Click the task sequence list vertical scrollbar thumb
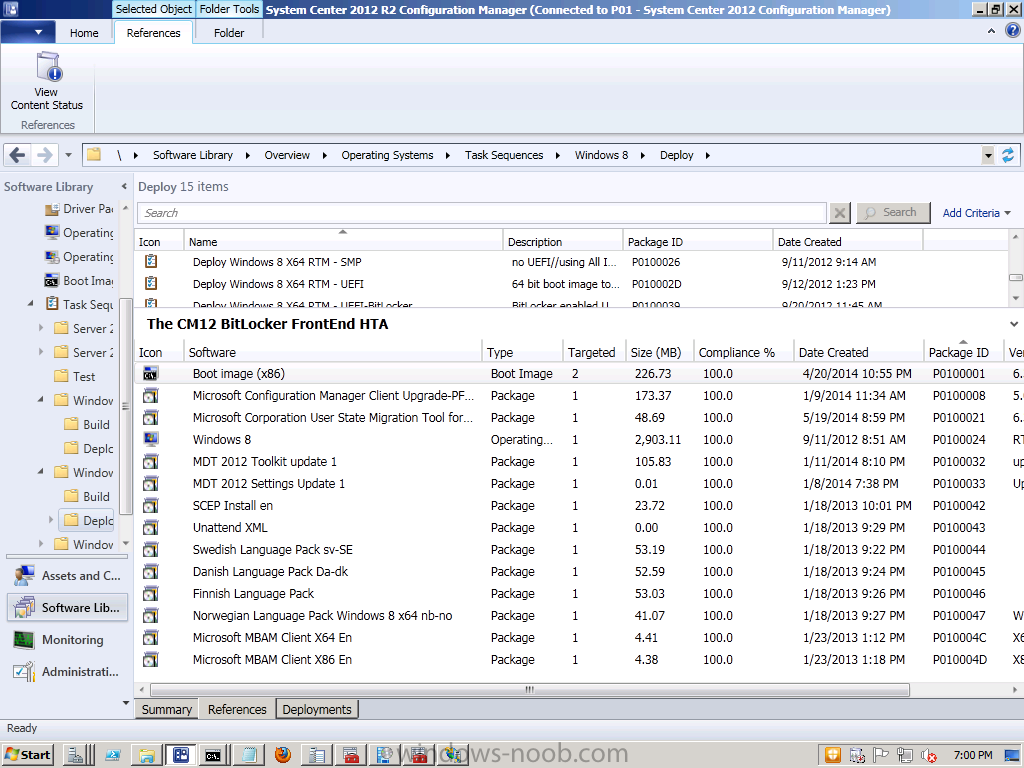 tap(1016, 278)
